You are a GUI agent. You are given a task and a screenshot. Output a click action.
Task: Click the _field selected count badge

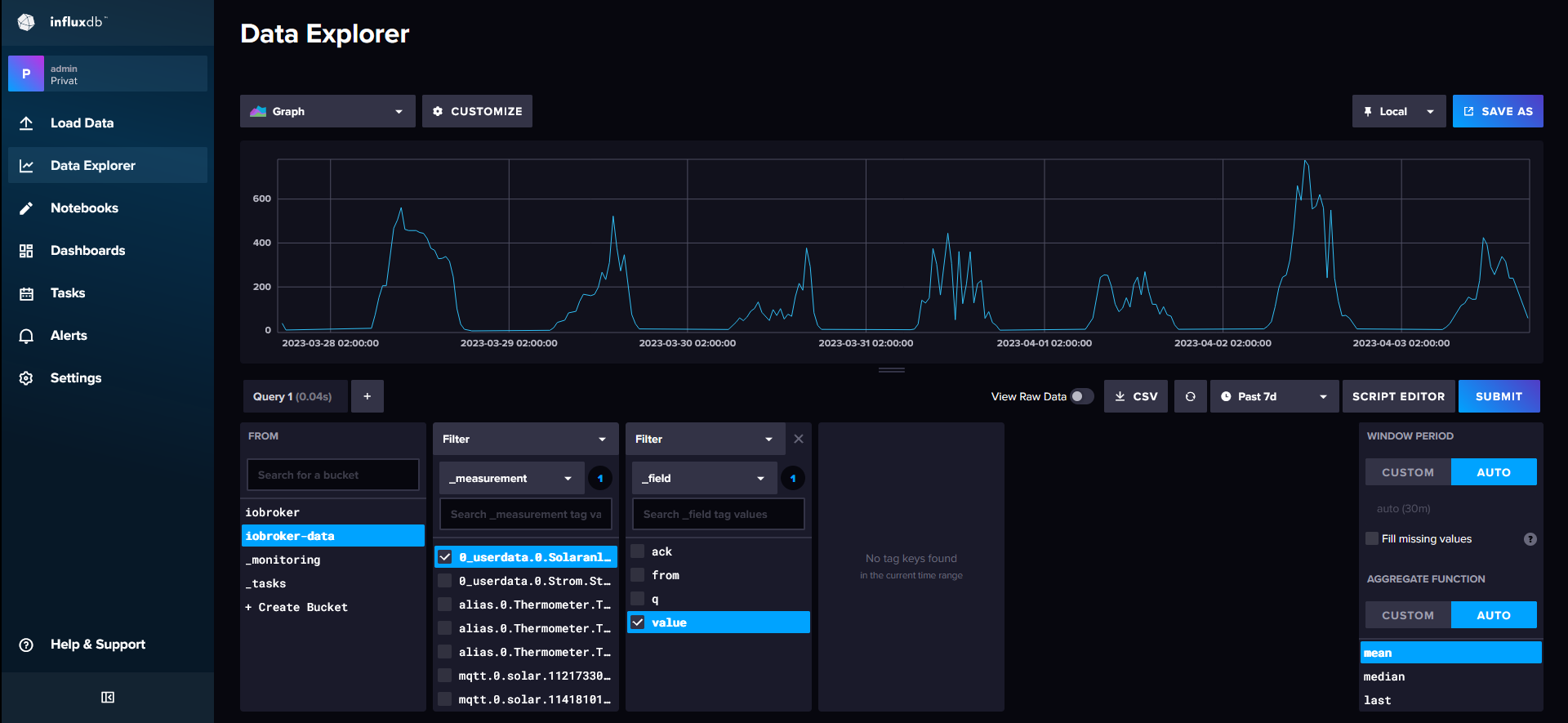[793, 478]
